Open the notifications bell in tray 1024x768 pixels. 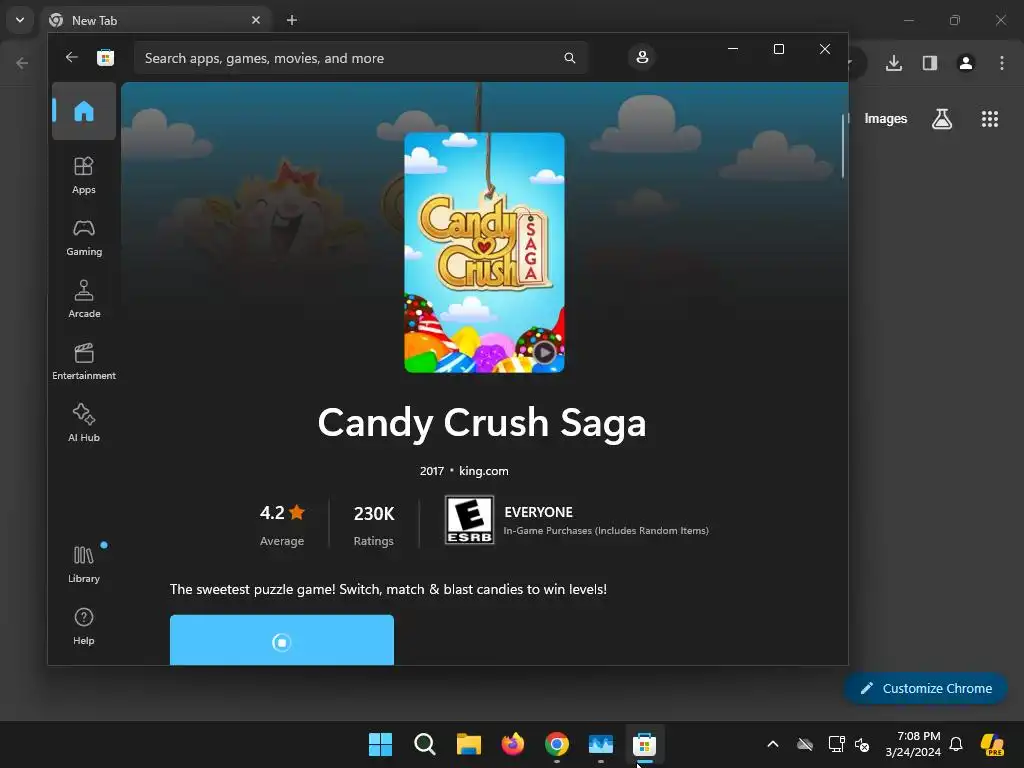(956, 744)
